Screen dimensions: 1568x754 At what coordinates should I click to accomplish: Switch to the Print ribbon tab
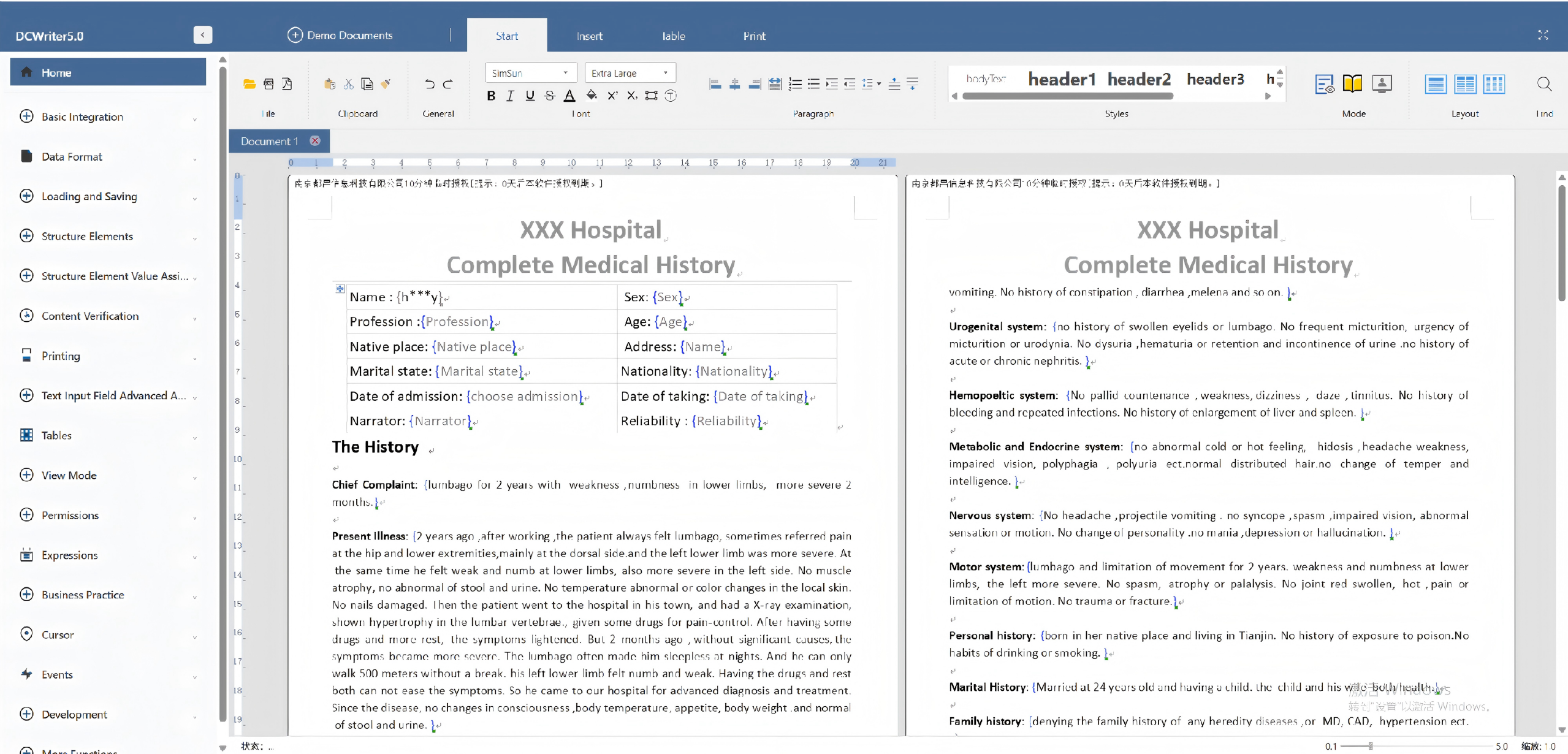754,36
